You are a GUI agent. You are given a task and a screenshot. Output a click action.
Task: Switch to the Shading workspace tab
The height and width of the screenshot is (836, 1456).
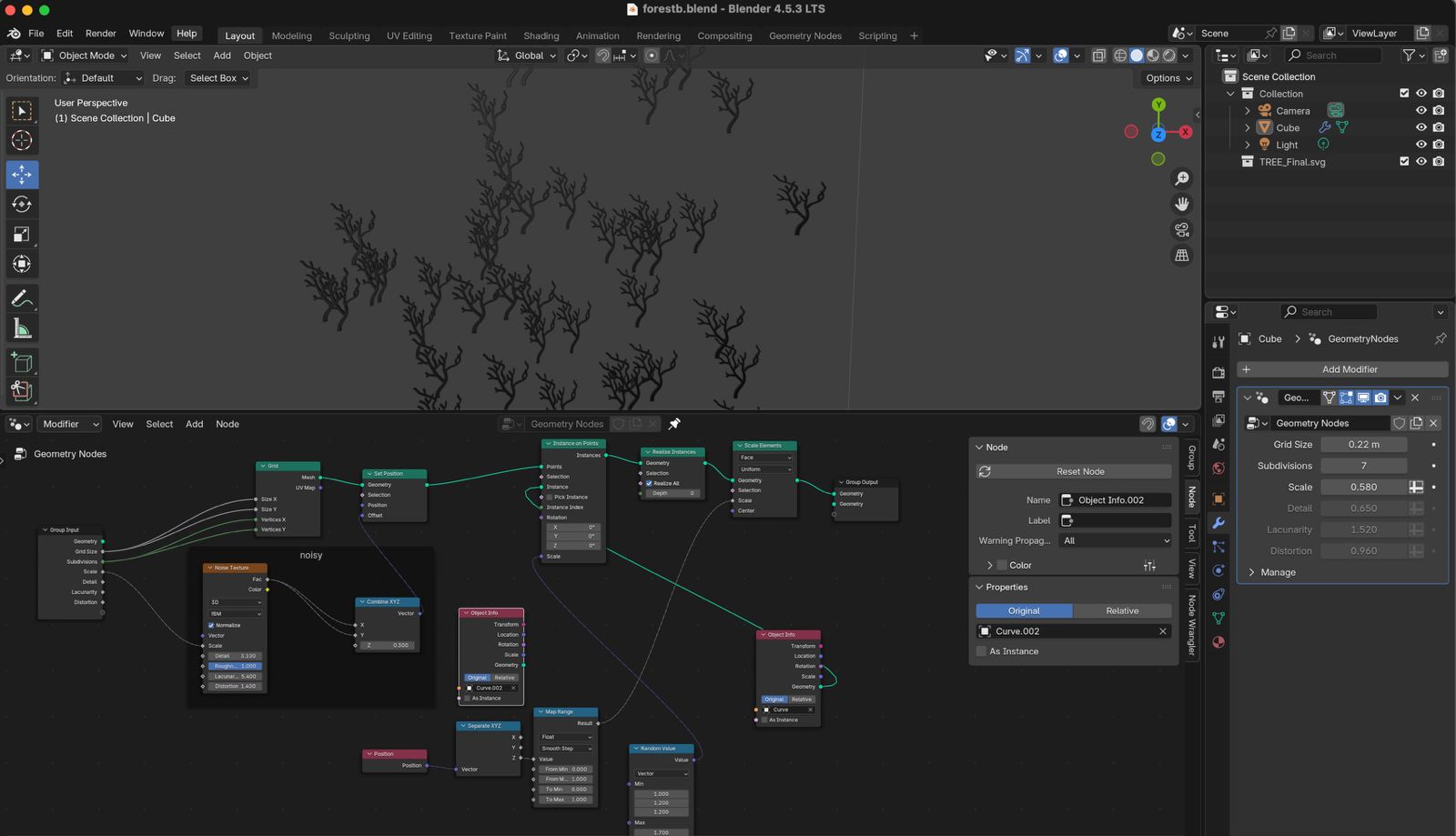(541, 35)
